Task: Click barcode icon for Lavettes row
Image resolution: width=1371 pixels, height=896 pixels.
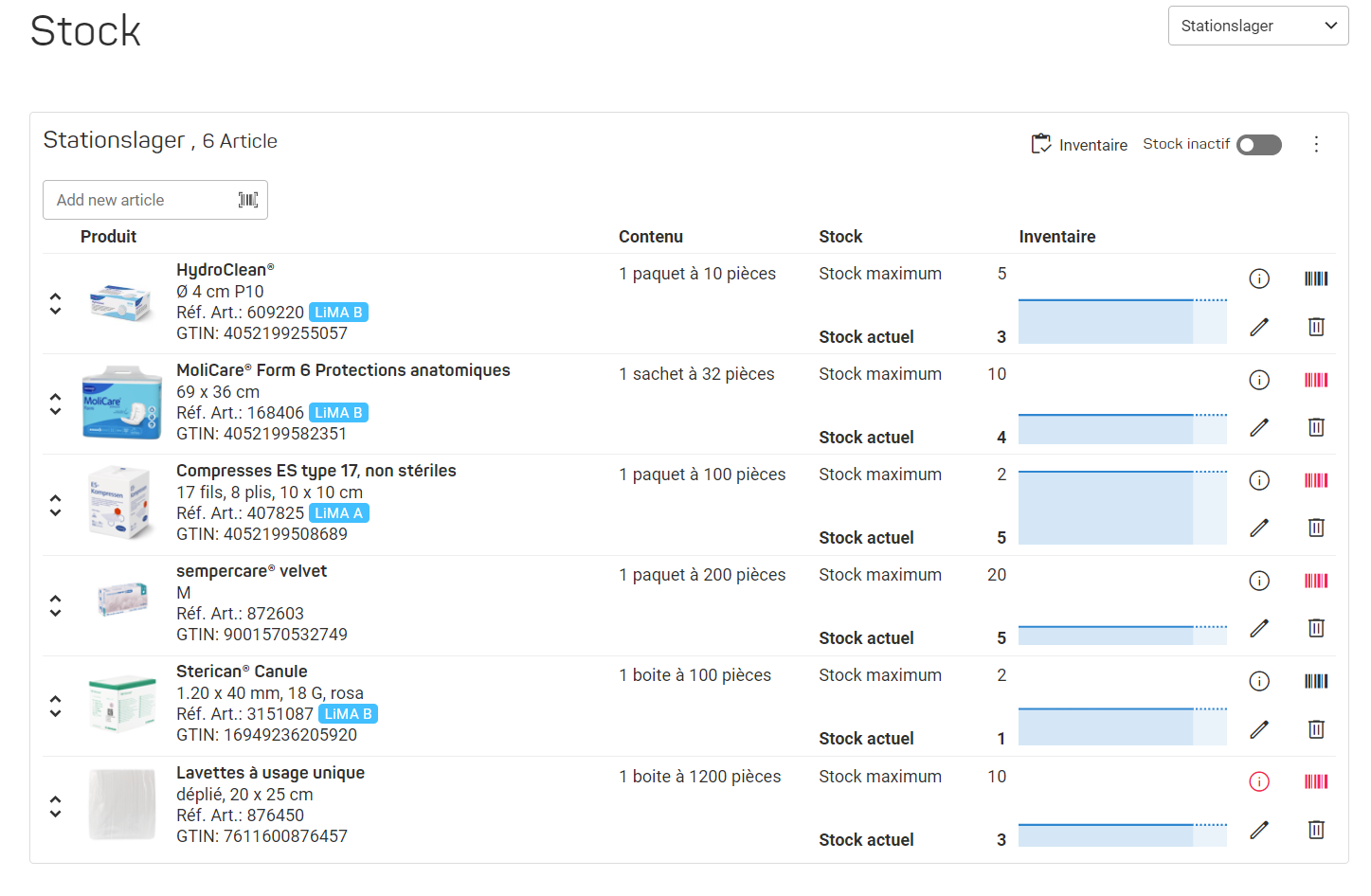Action: (1316, 781)
